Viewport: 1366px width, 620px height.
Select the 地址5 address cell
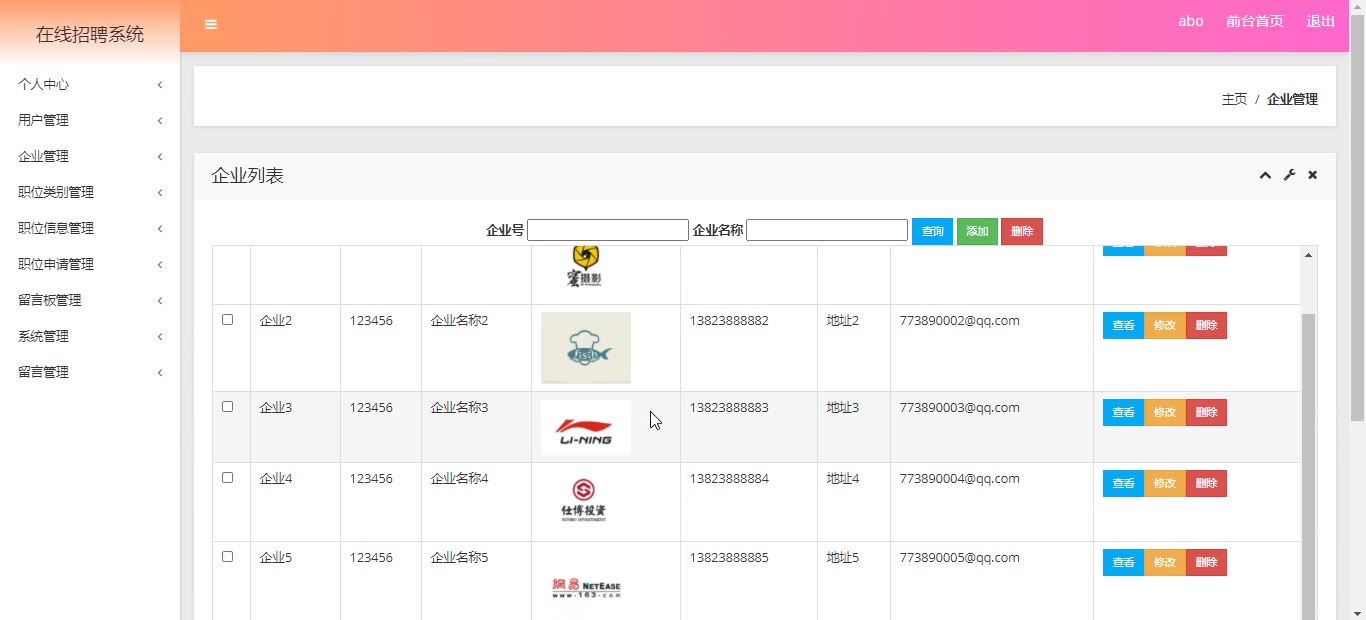[843, 558]
